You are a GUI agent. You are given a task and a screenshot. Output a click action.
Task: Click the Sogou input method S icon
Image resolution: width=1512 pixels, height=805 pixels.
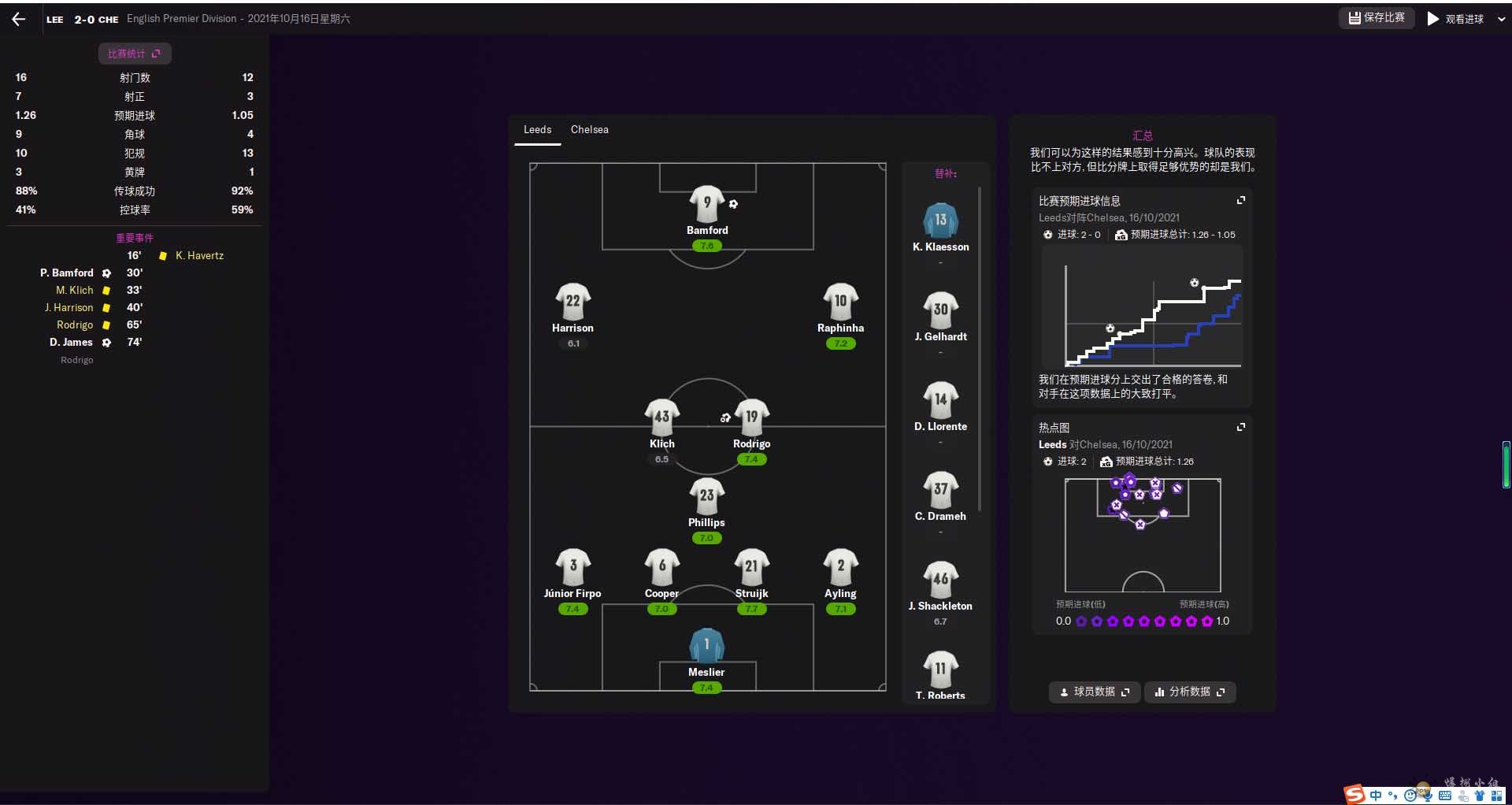pos(1354,795)
